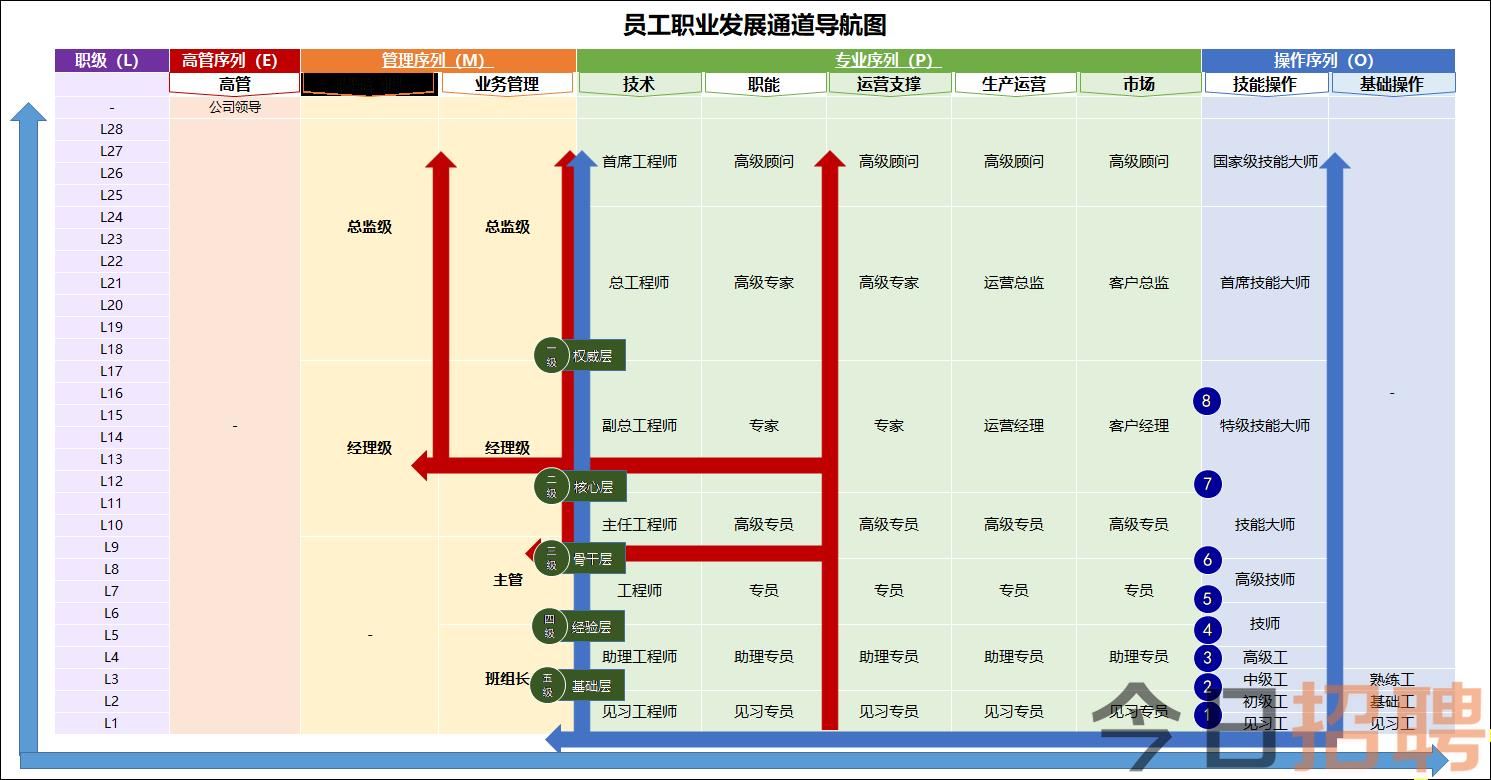Select the L1 level row label

click(112, 723)
